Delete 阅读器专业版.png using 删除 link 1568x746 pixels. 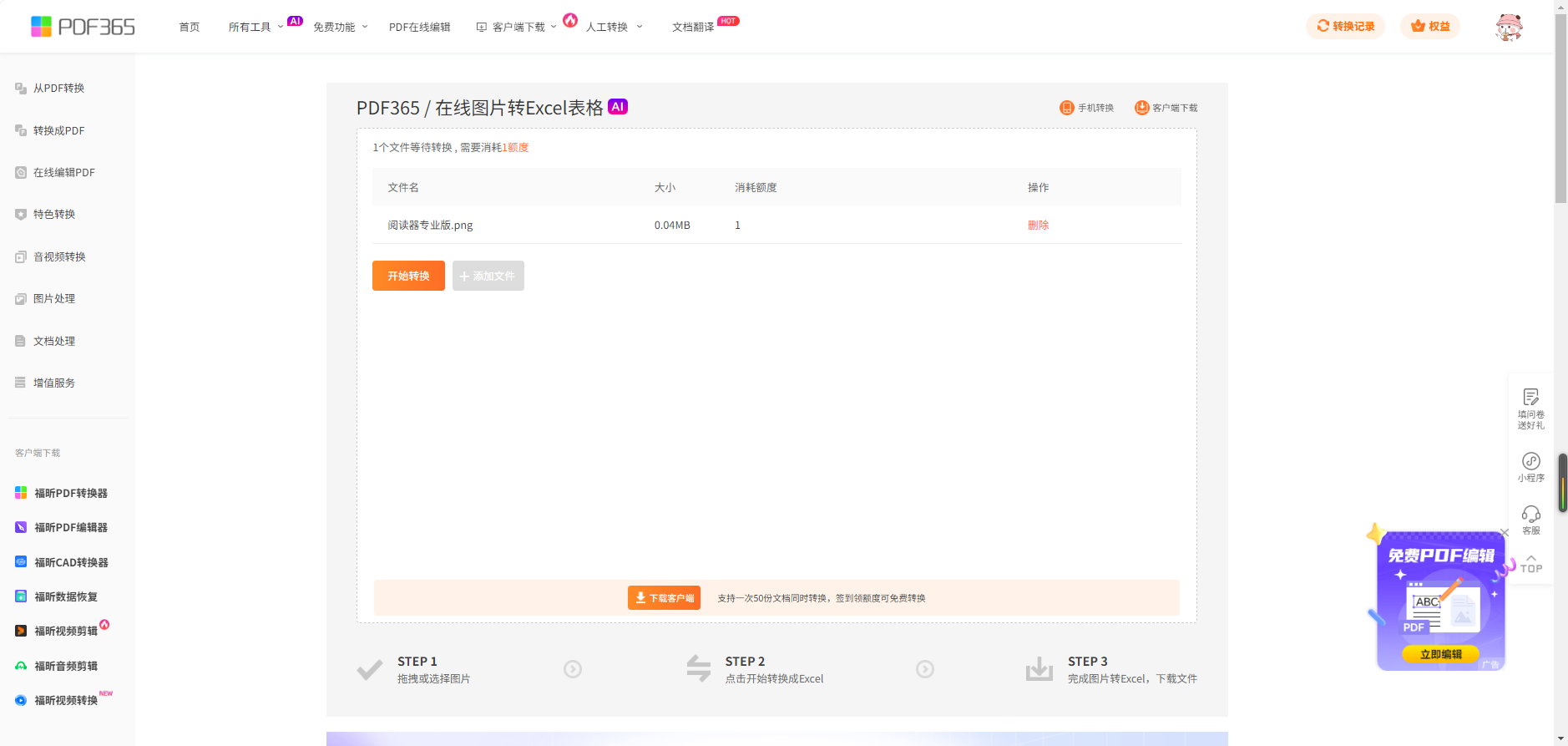tap(1038, 226)
